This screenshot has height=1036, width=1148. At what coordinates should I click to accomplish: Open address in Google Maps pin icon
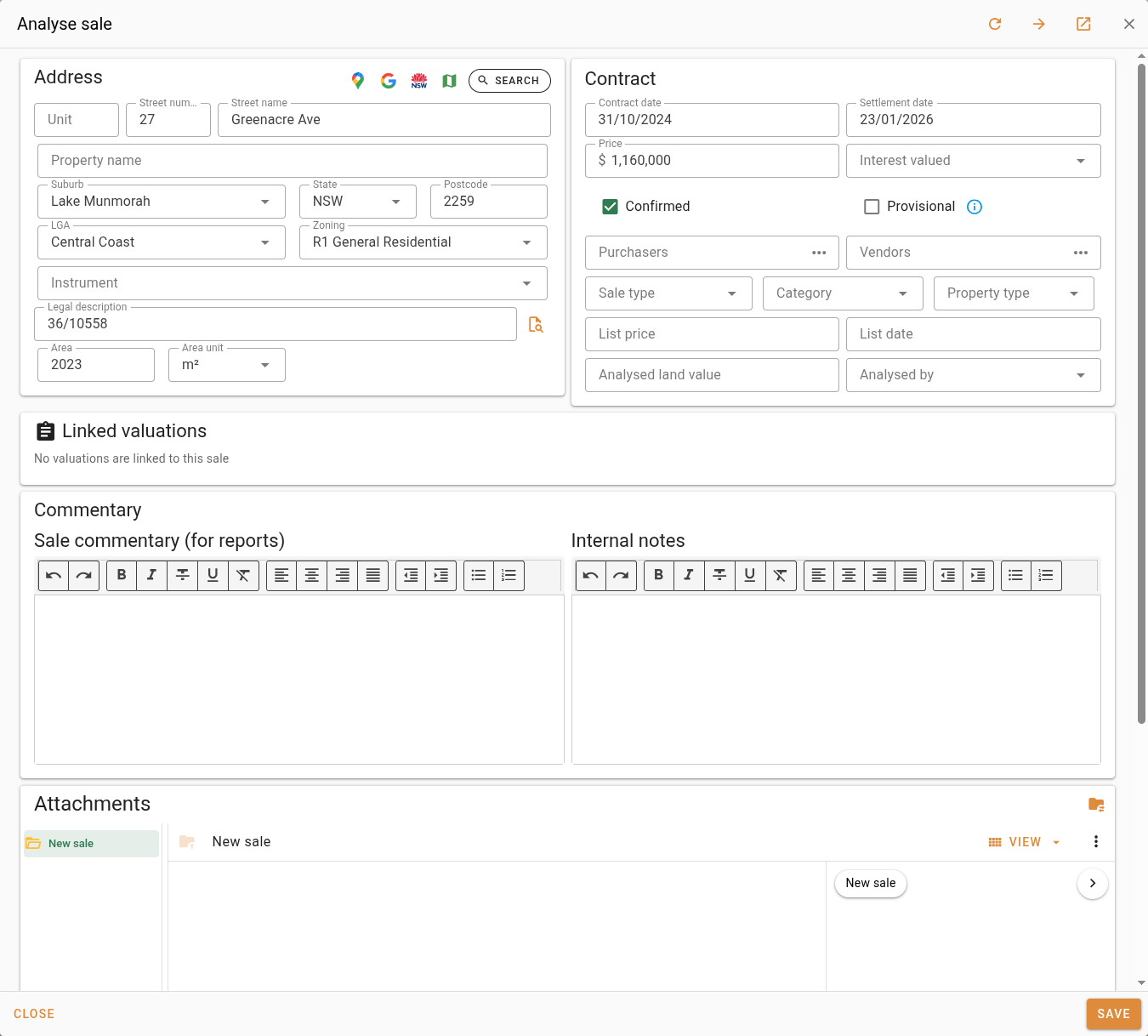coord(358,81)
